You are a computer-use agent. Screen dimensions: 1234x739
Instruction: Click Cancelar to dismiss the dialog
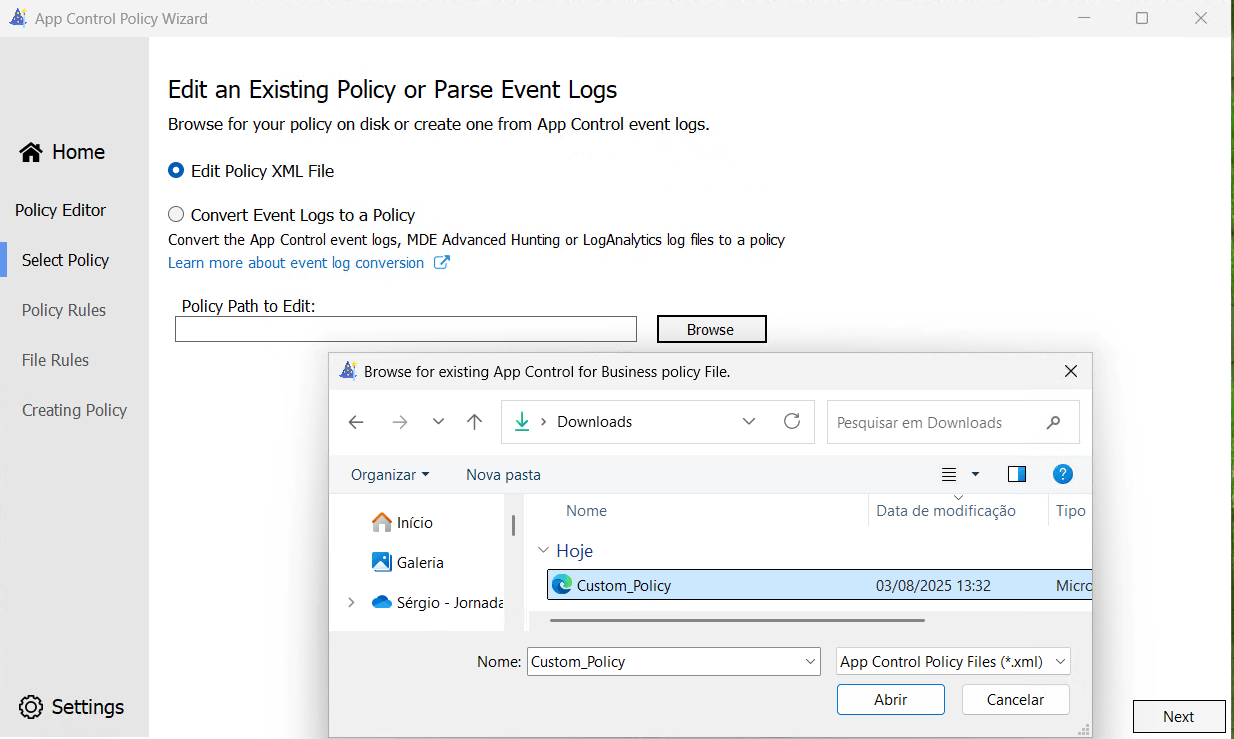point(1016,700)
